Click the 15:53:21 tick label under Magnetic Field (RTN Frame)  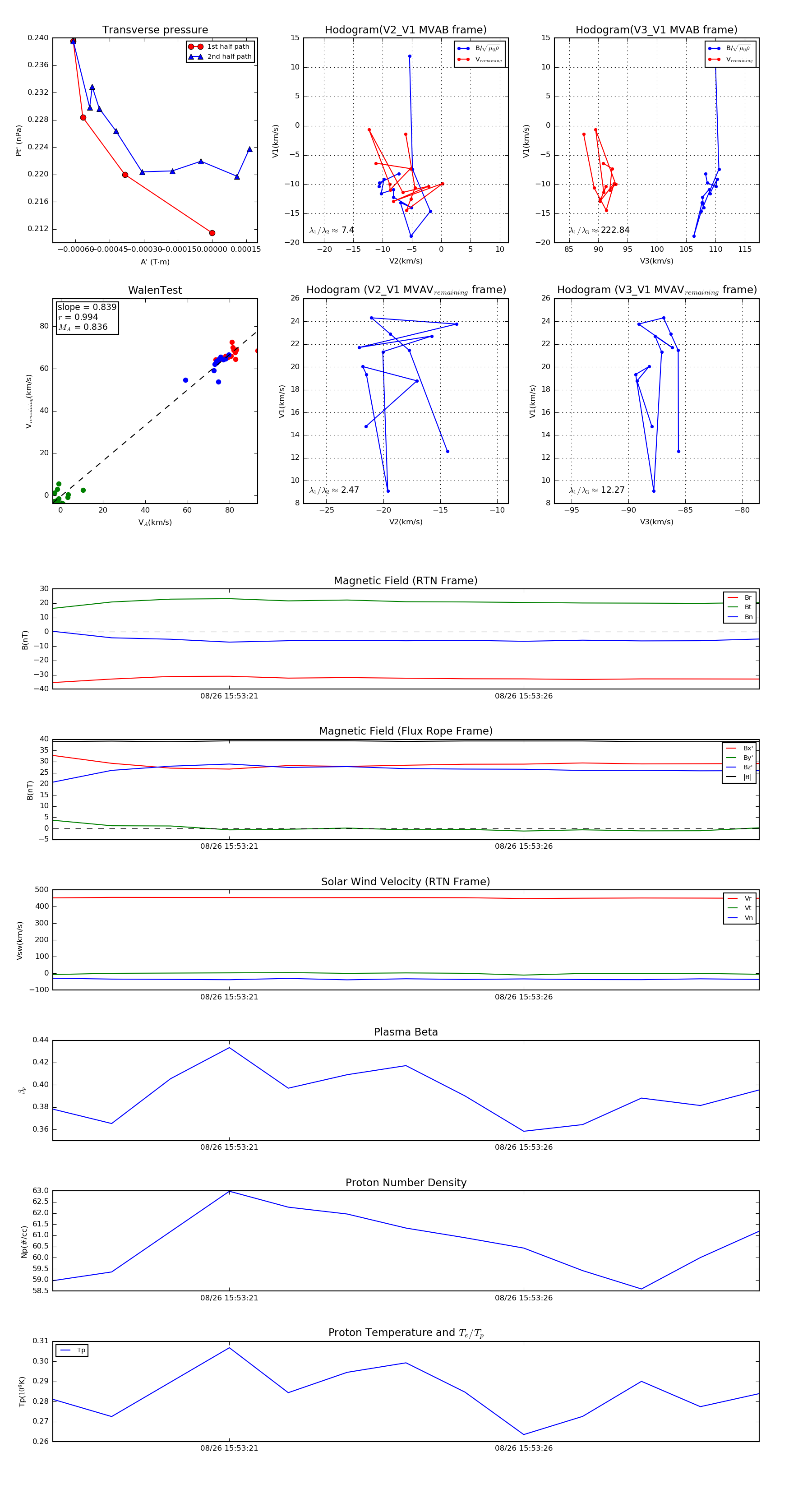(229, 696)
